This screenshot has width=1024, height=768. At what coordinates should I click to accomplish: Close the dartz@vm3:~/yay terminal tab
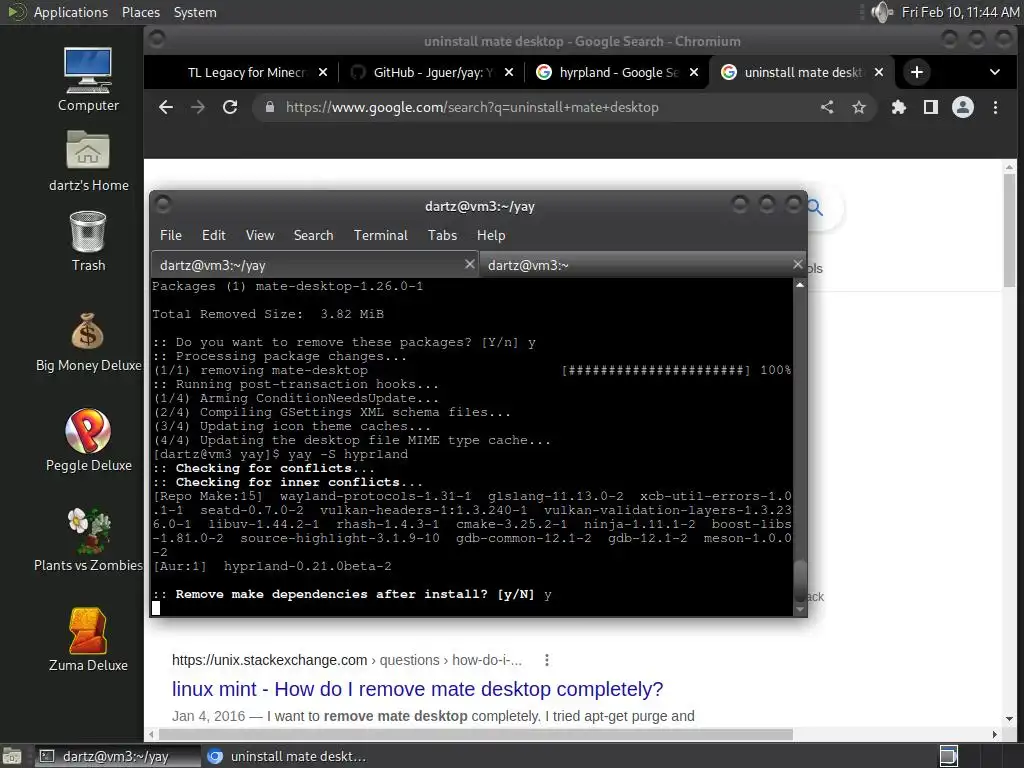469,264
